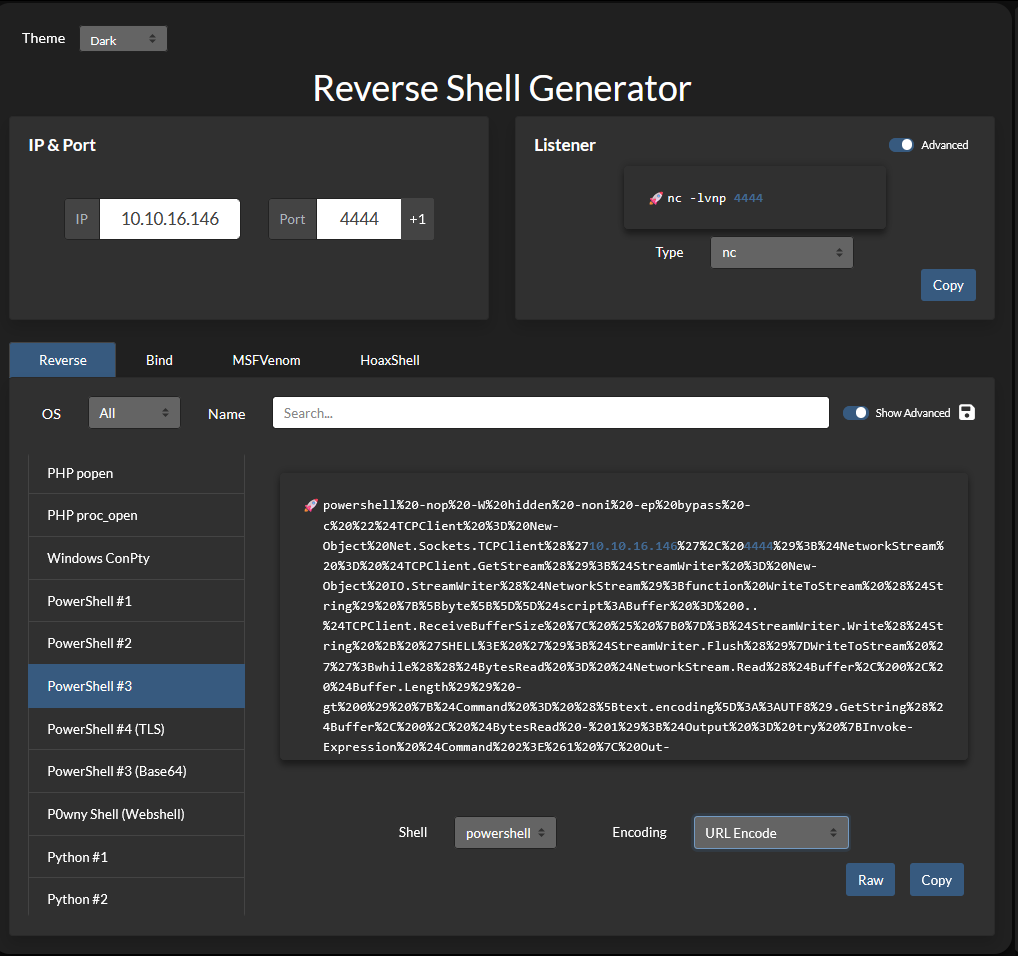Switch to the MSFVenom tab

pos(266,360)
